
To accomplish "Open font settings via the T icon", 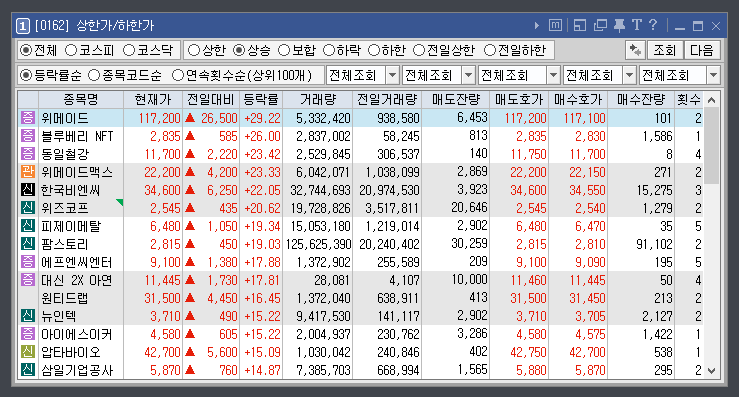I will click(x=637, y=25).
